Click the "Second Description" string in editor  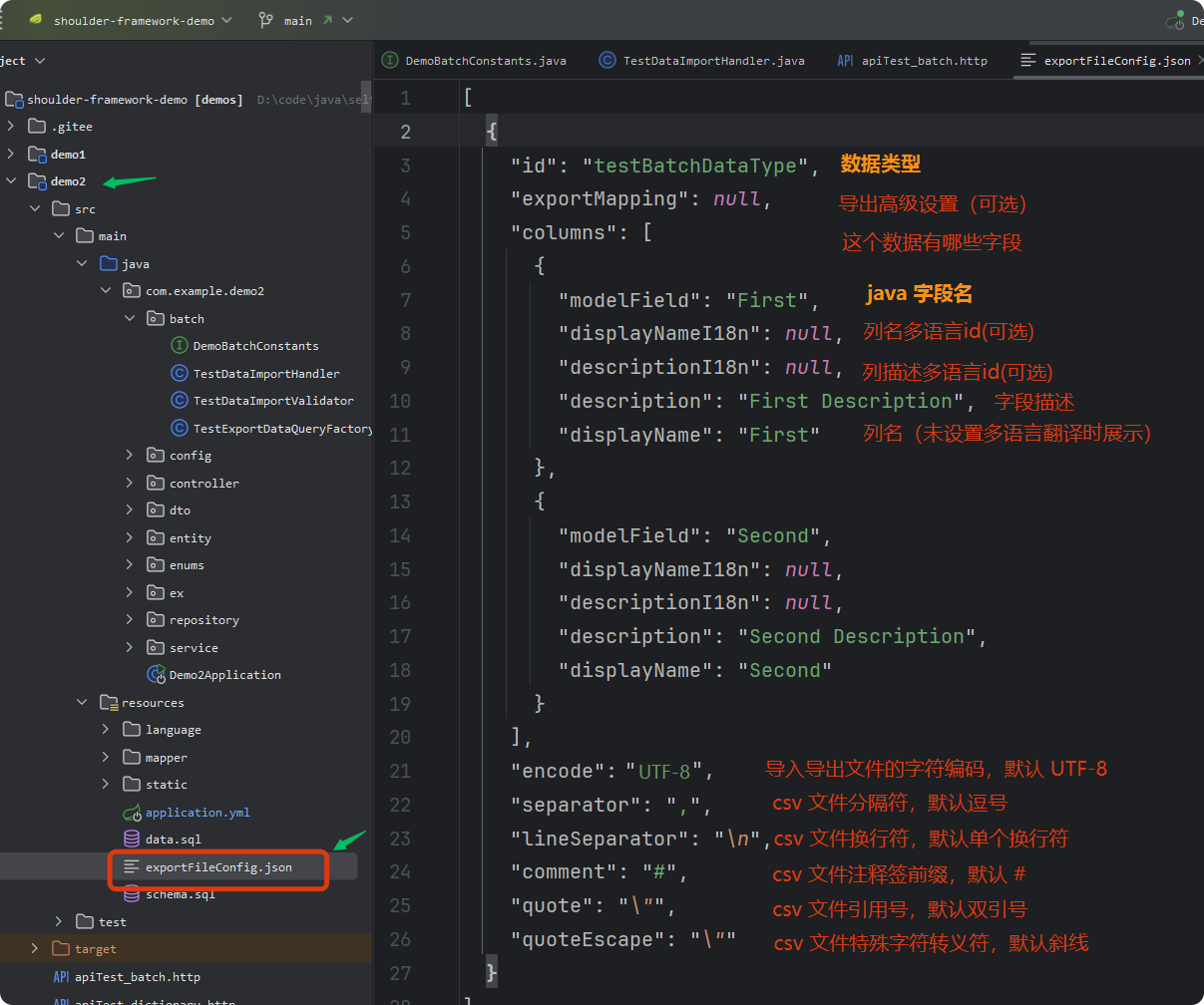[857, 636]
